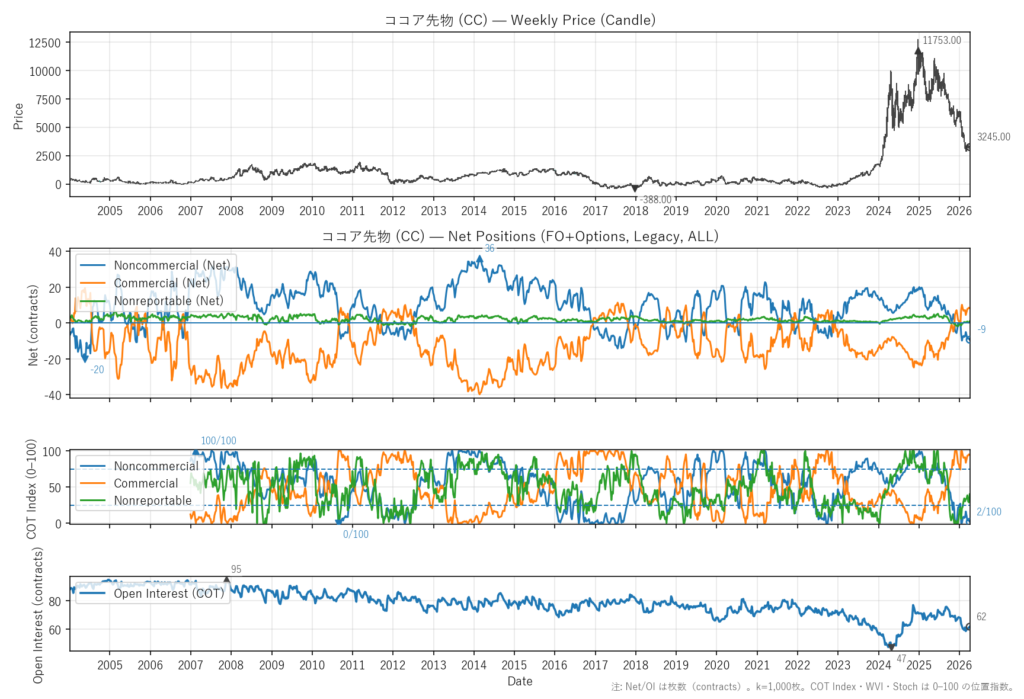Click the 2/100 label right of COT Index
Image resolution: width=1024 pixels, height=699 pixels.
point(988,512)
